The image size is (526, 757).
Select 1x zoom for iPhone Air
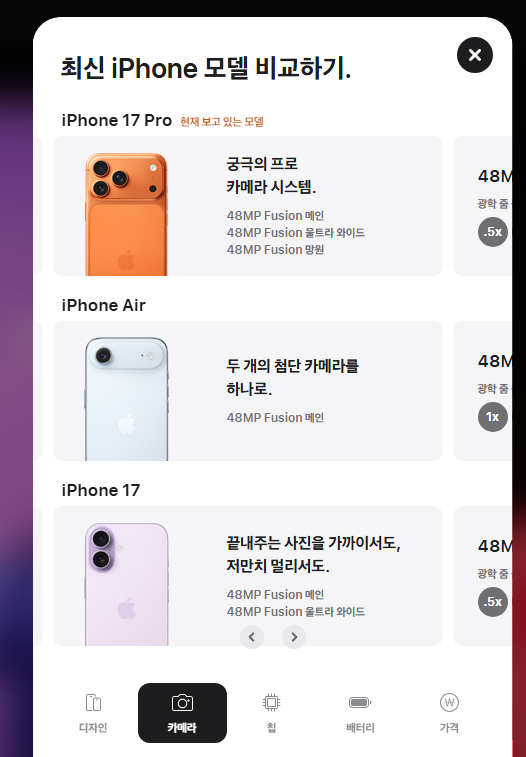493,417
